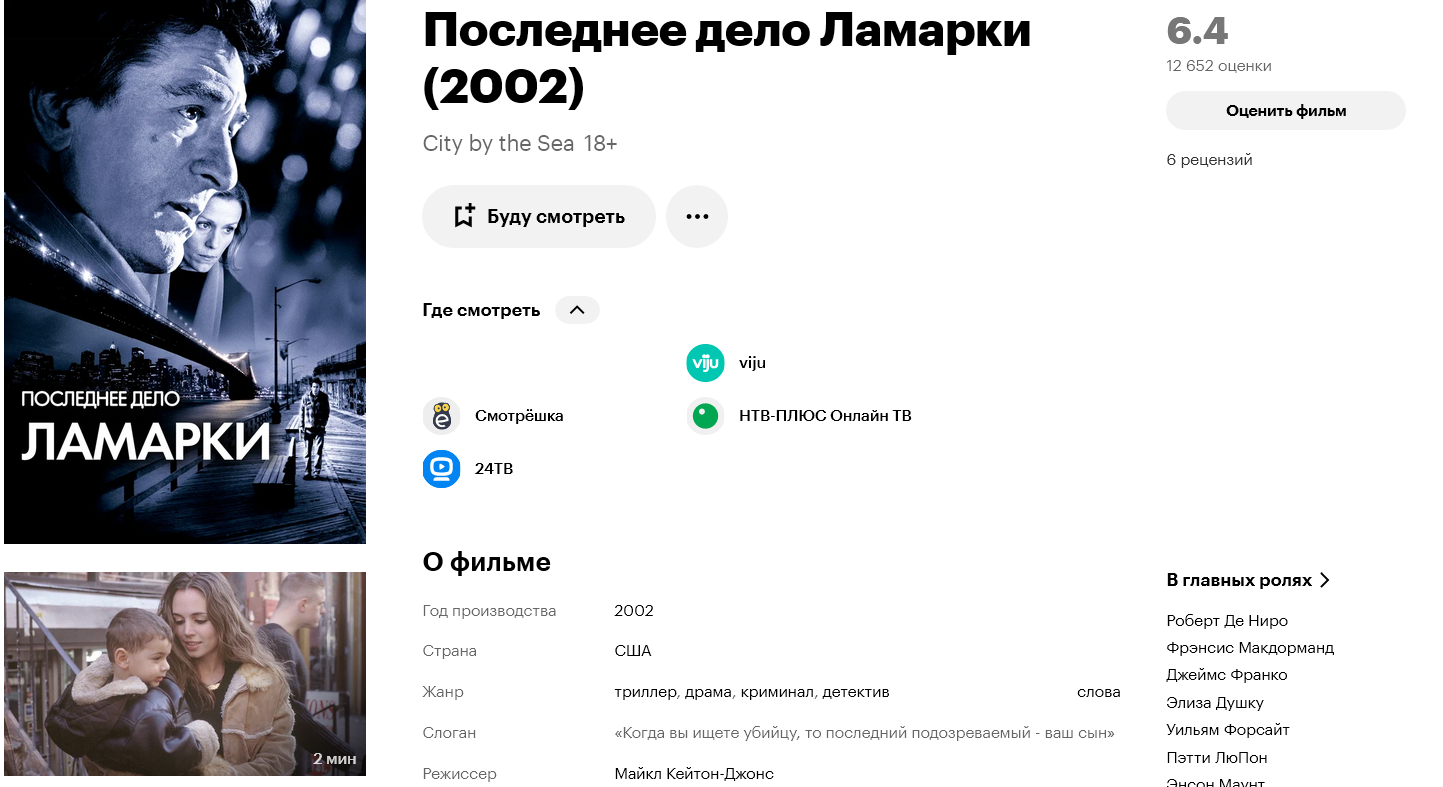Click the О фильме section heading

pos(486,562)
